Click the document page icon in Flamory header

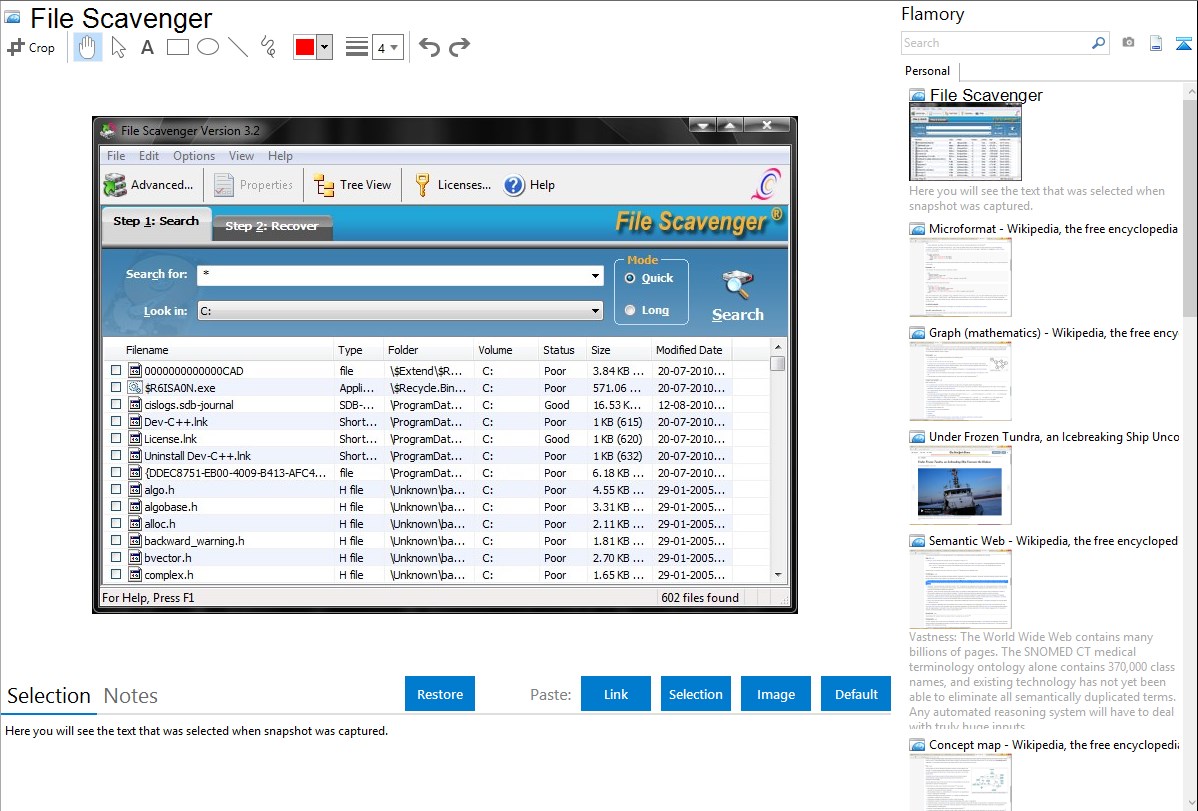click(1156, 43)
